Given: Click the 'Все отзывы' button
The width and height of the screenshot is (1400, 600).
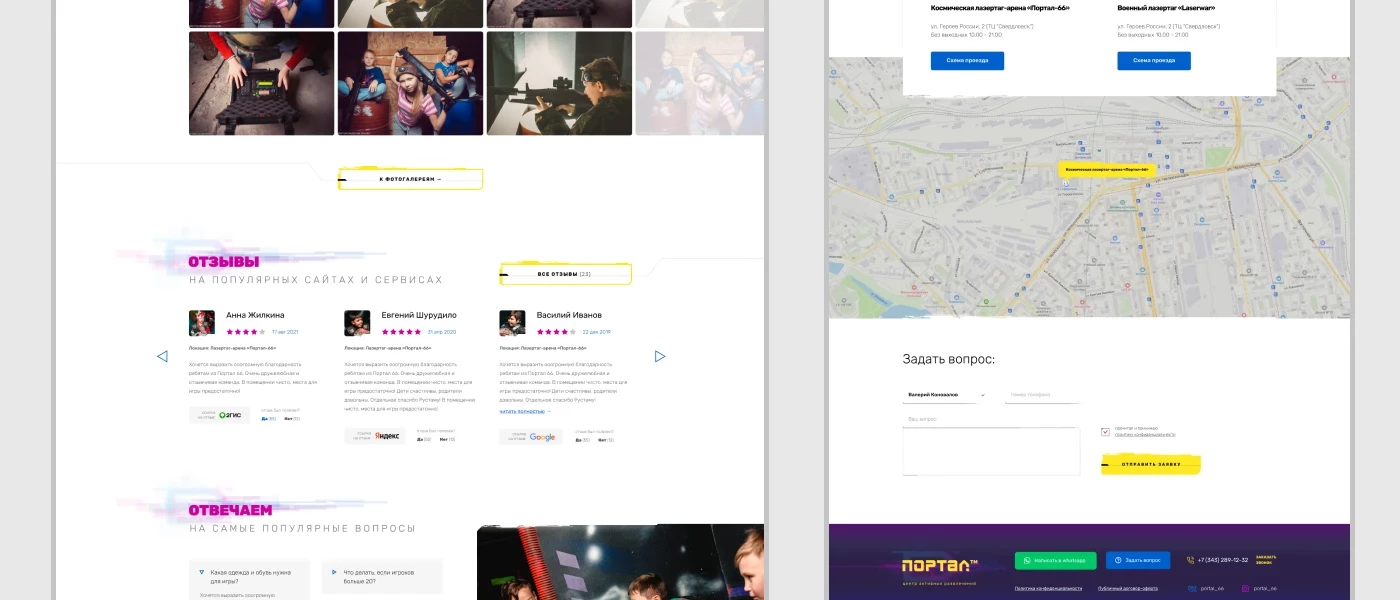Looking at the screenshot, I should [x=565, y=273].
